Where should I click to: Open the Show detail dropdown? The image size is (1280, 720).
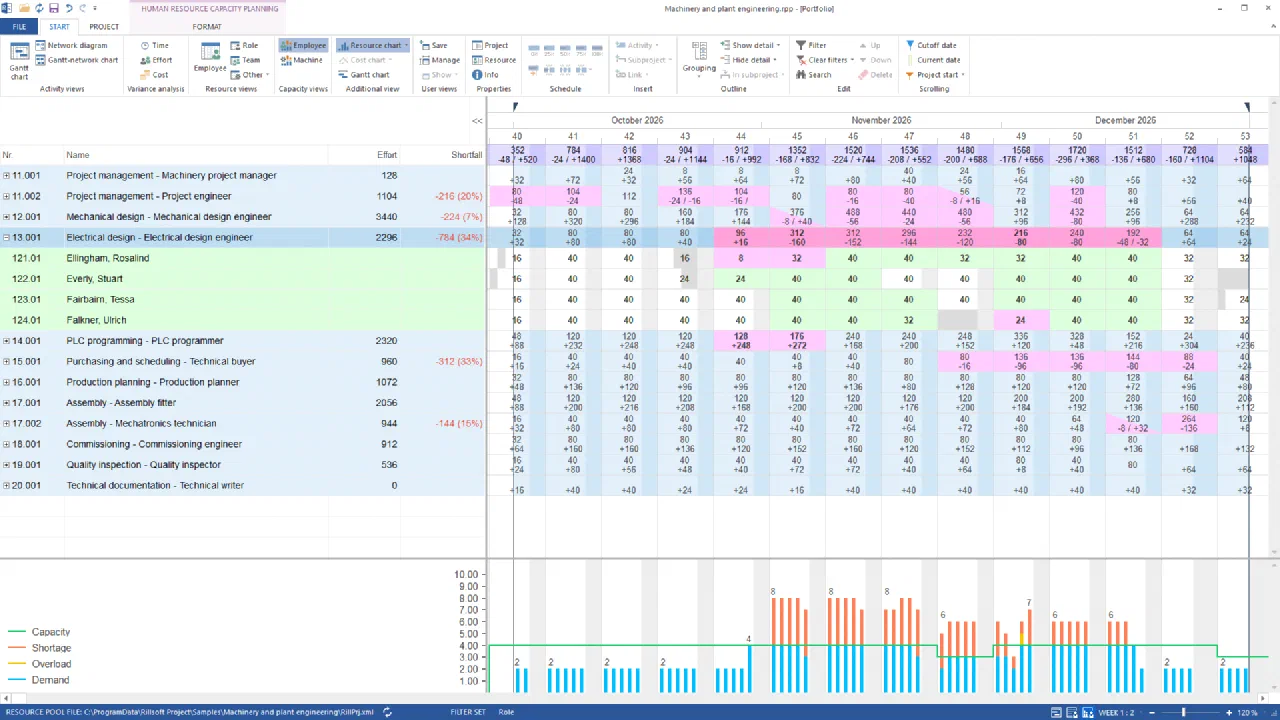click(751, 46)
